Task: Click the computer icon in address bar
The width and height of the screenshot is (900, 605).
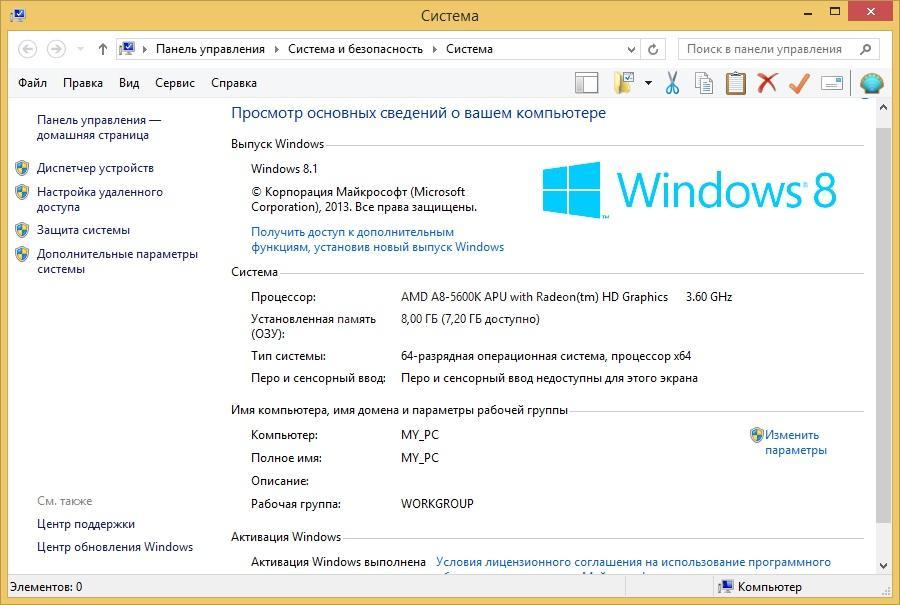Action: [x=127, y=49]
